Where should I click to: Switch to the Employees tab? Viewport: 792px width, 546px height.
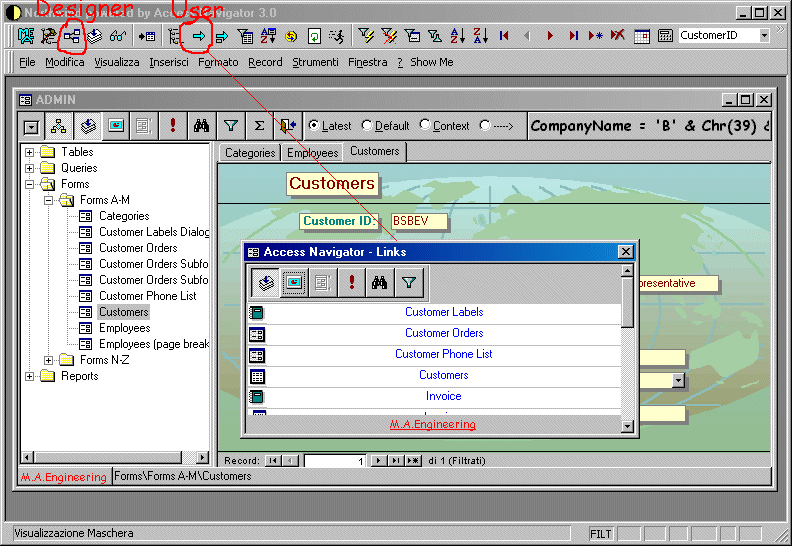312,153
